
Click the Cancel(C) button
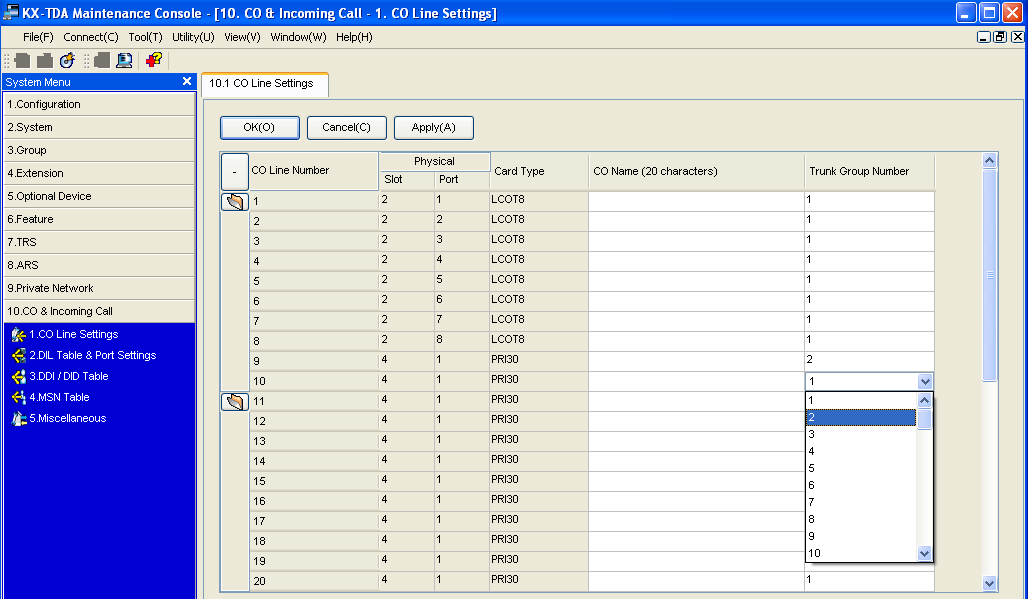[346, 128]
